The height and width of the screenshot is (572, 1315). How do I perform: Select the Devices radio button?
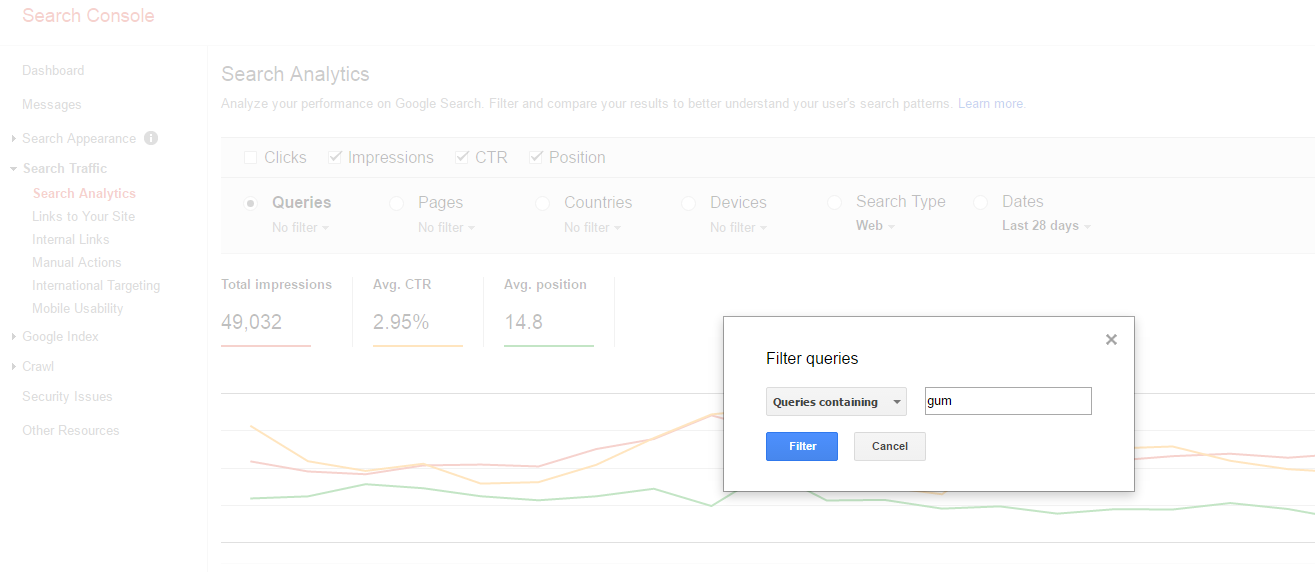[689, 203]
